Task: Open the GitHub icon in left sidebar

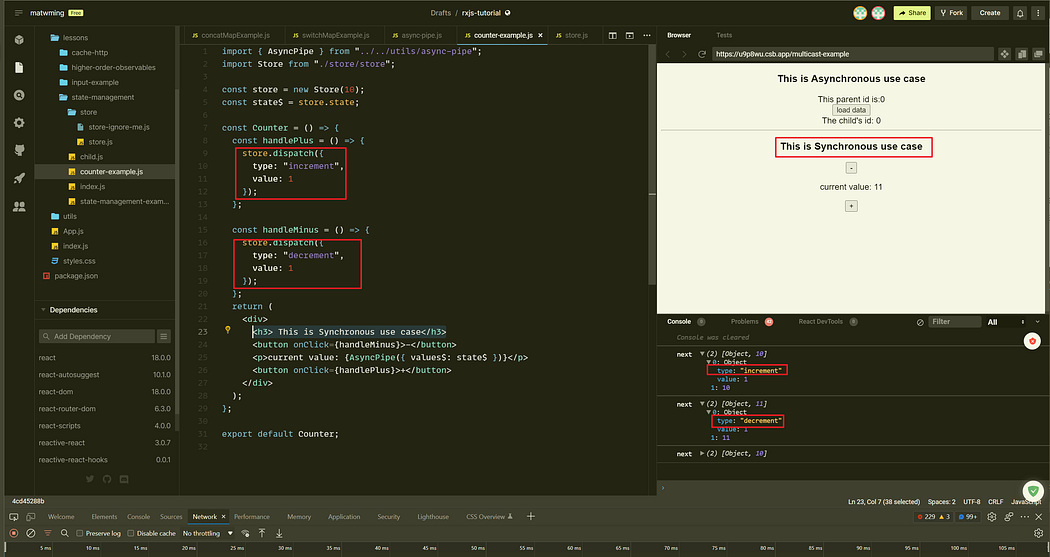Action: [x=19, y=151]
